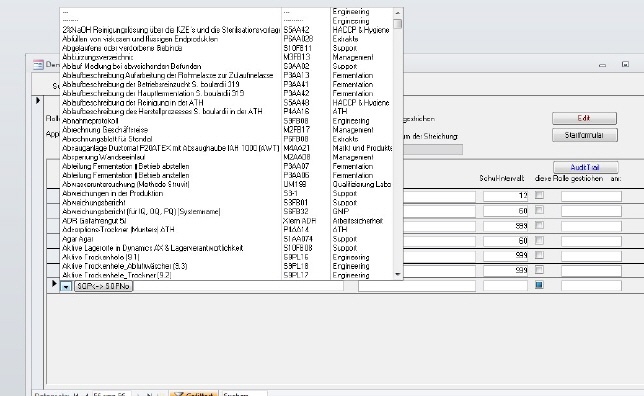Tick the checkbox in the row with interval 12
Screen dimensions: 644x396
pyautogui.click(x=539, y=196)
